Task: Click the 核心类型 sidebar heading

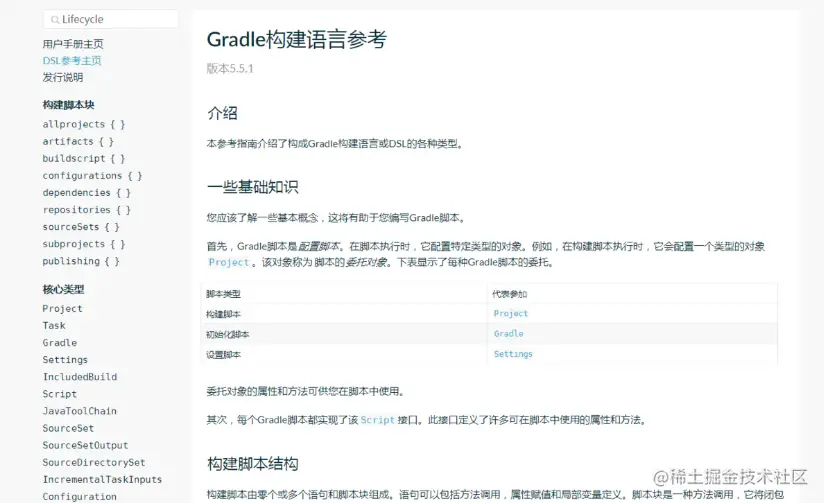Action: pyautogui.click(x=64, y=289)
